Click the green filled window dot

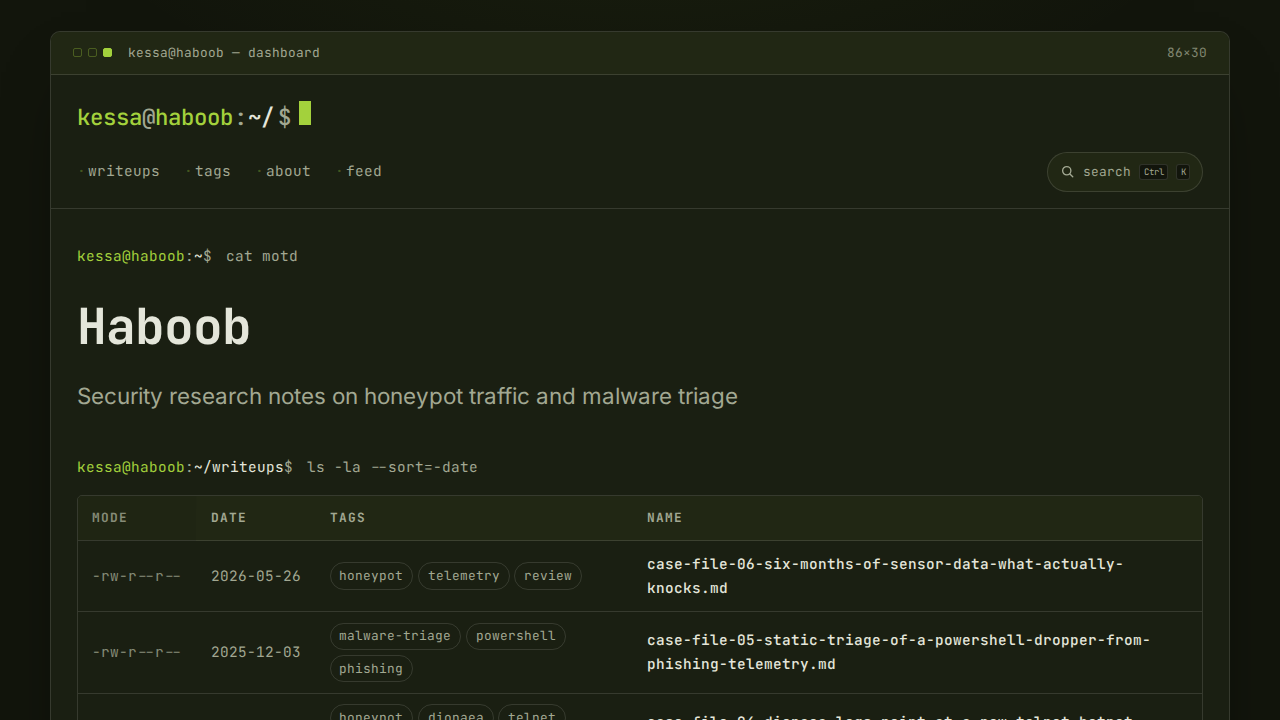tap(108, 53)
